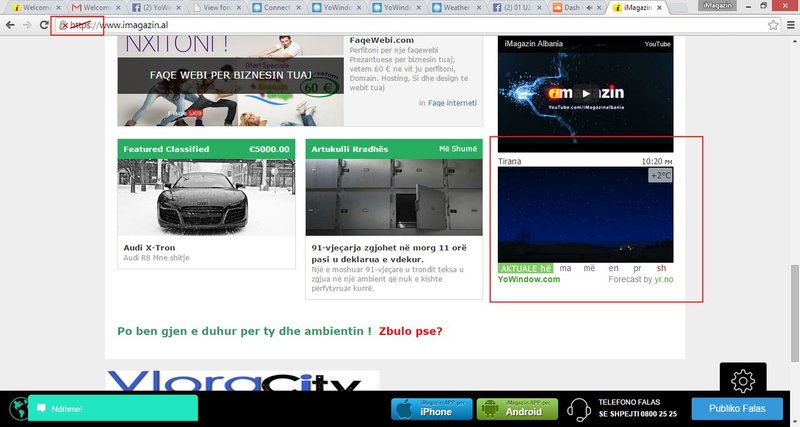
Task: Go back to the previous page
Action: 10,25
